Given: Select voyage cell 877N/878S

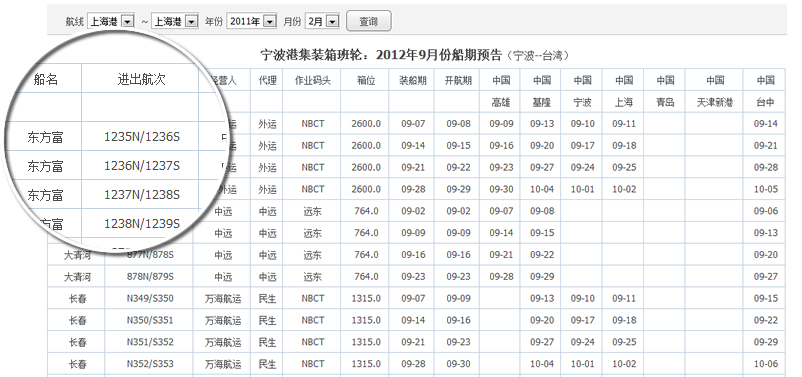Looking at the screenshot, I should pos(150,255).
